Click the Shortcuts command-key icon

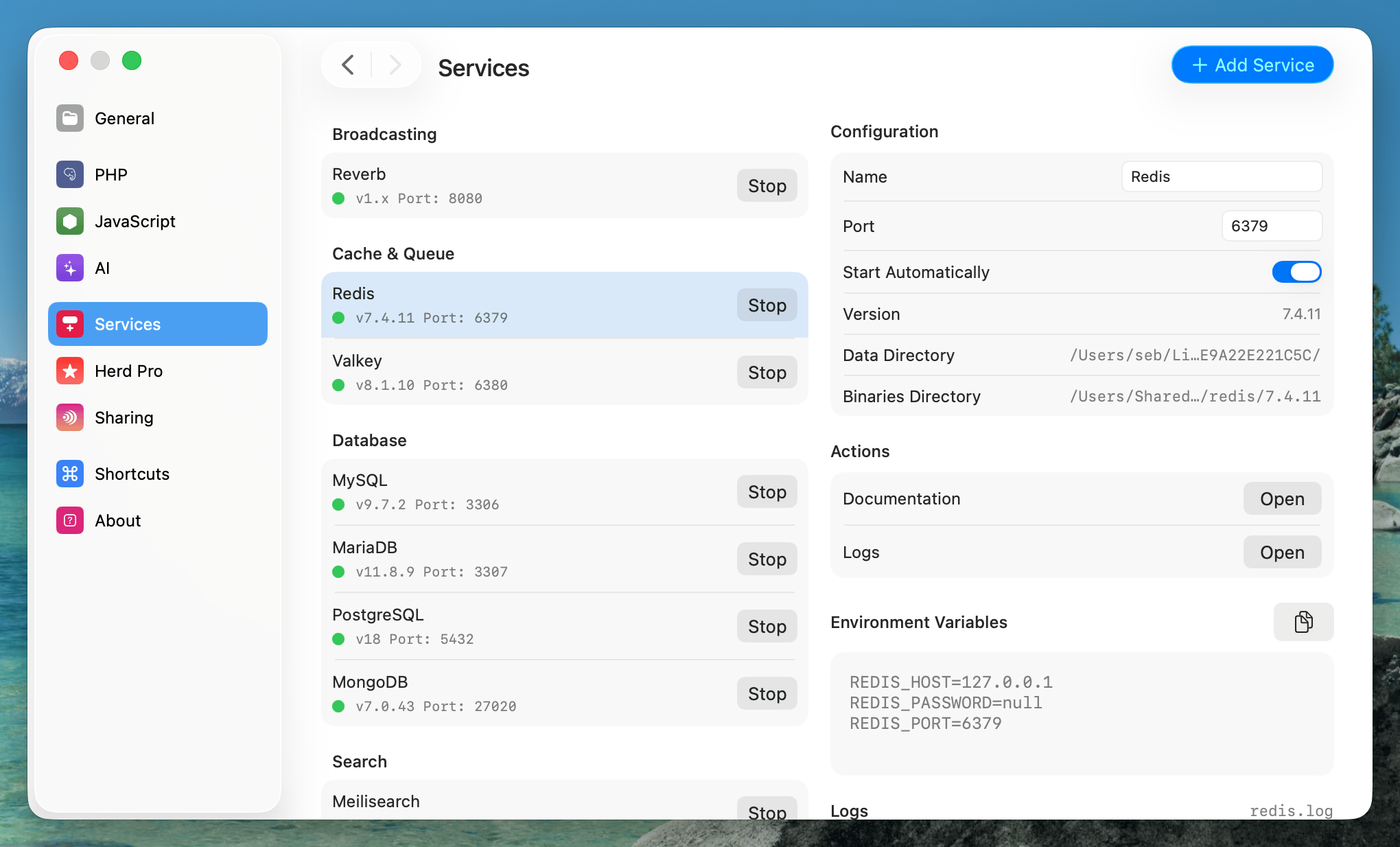[x=70, y=474]
